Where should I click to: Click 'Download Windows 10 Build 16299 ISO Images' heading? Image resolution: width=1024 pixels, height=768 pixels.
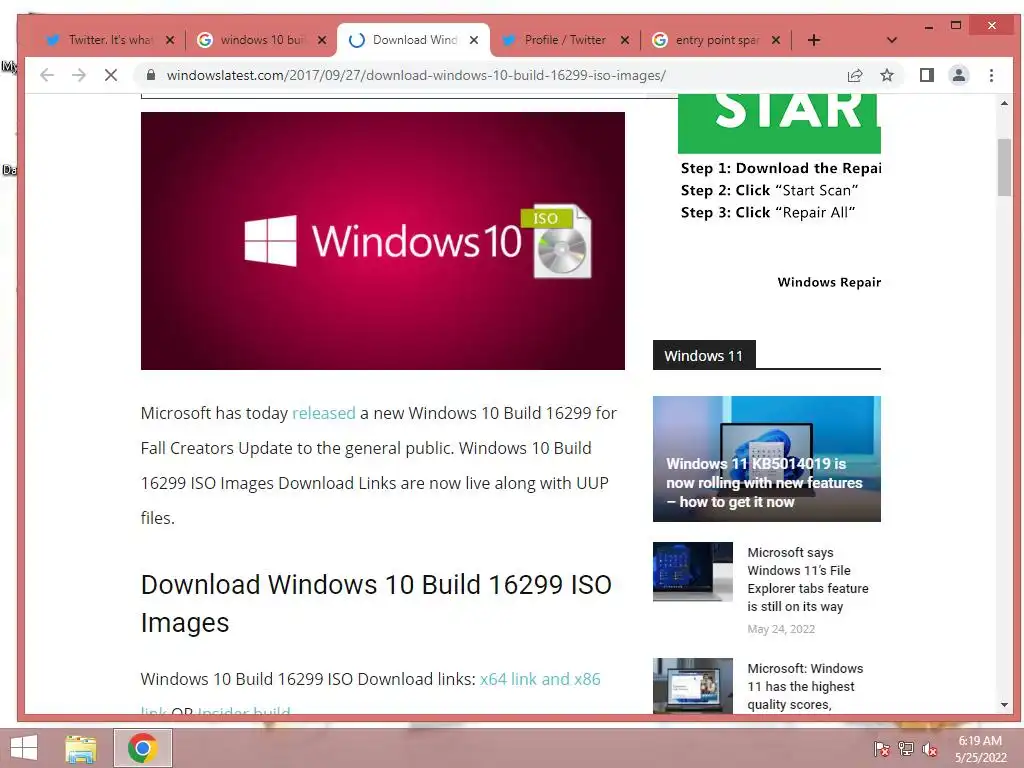[376, 603]
